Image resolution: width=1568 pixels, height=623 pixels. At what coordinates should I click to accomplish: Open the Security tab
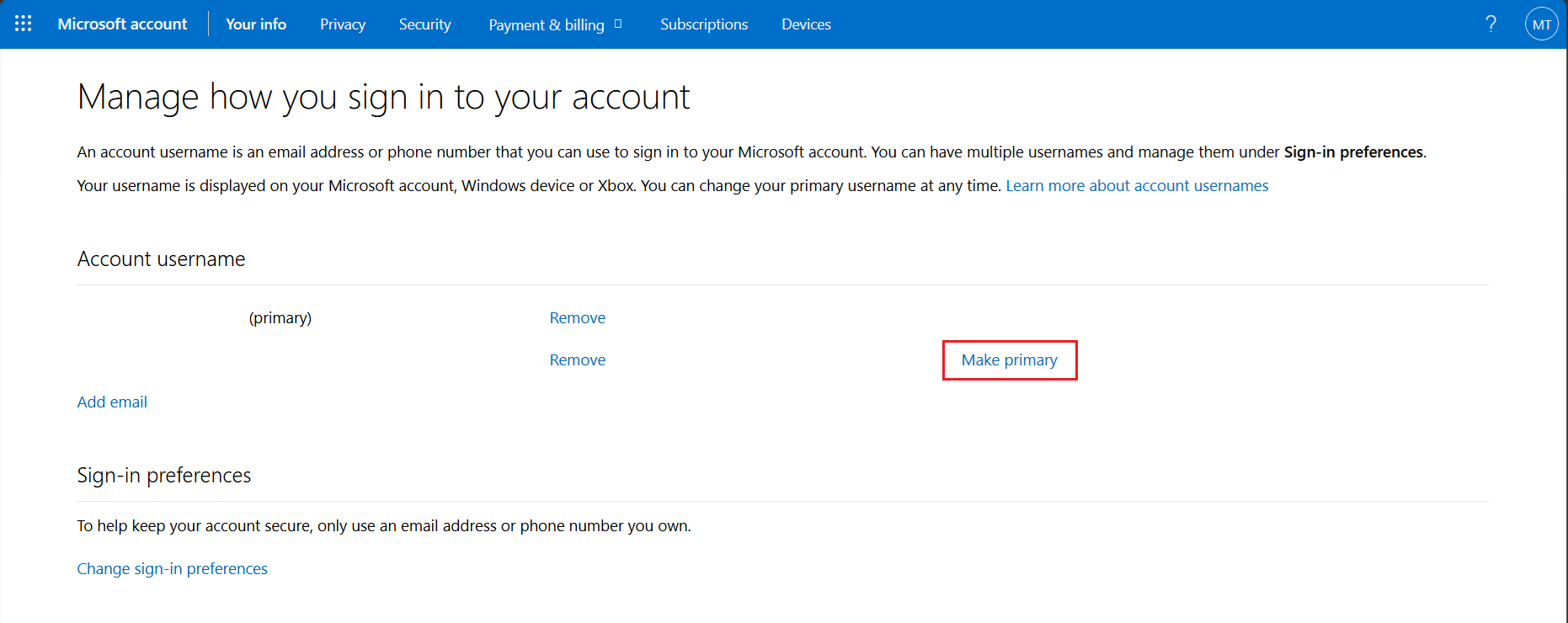(x=425, y=24)
